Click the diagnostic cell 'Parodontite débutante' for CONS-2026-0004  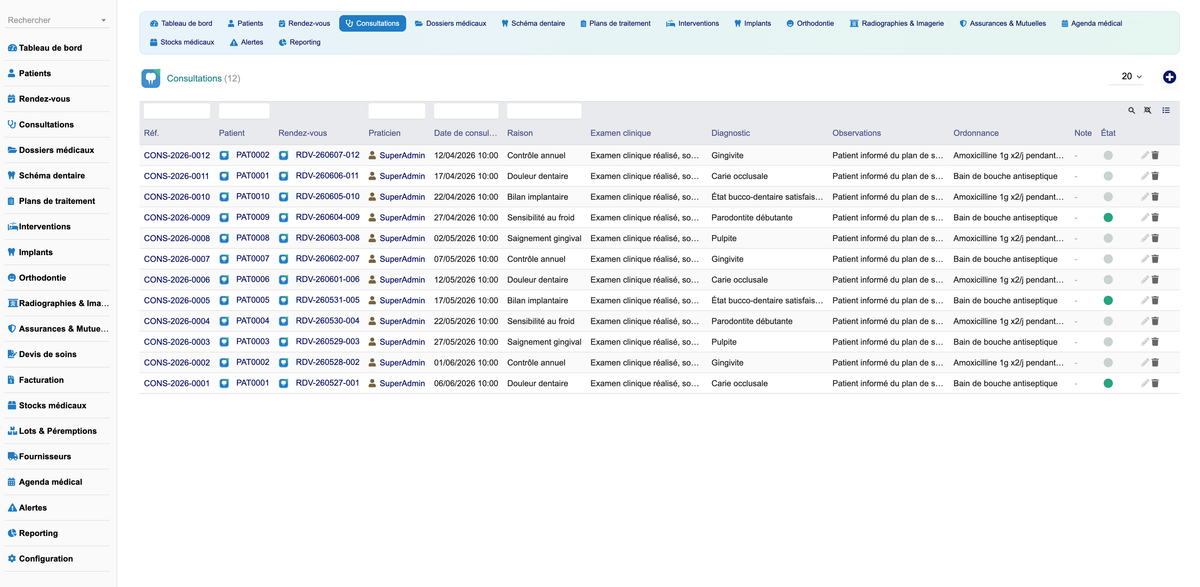point(752,321)
